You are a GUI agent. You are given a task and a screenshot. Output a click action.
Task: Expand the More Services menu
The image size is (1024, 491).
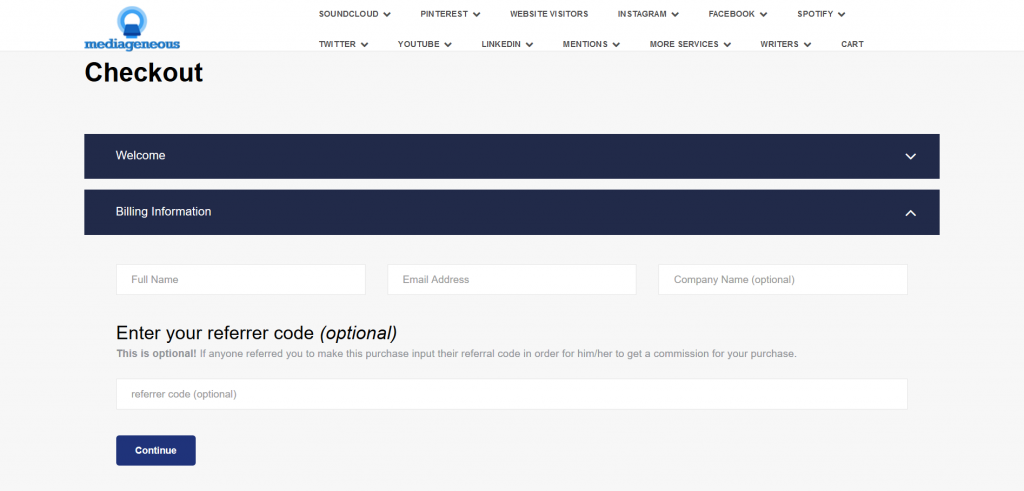(690, 44)
